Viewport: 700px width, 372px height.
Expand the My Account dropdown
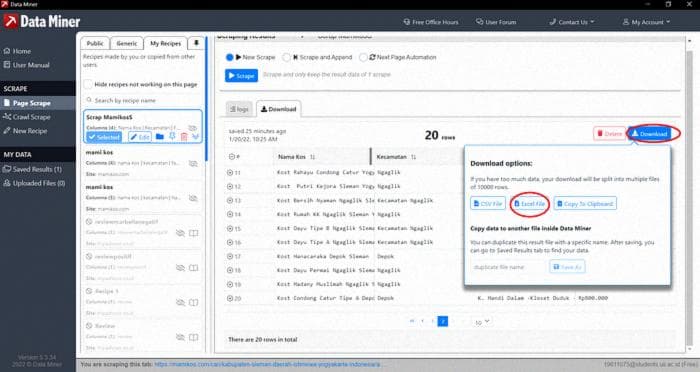pos(646,22)
